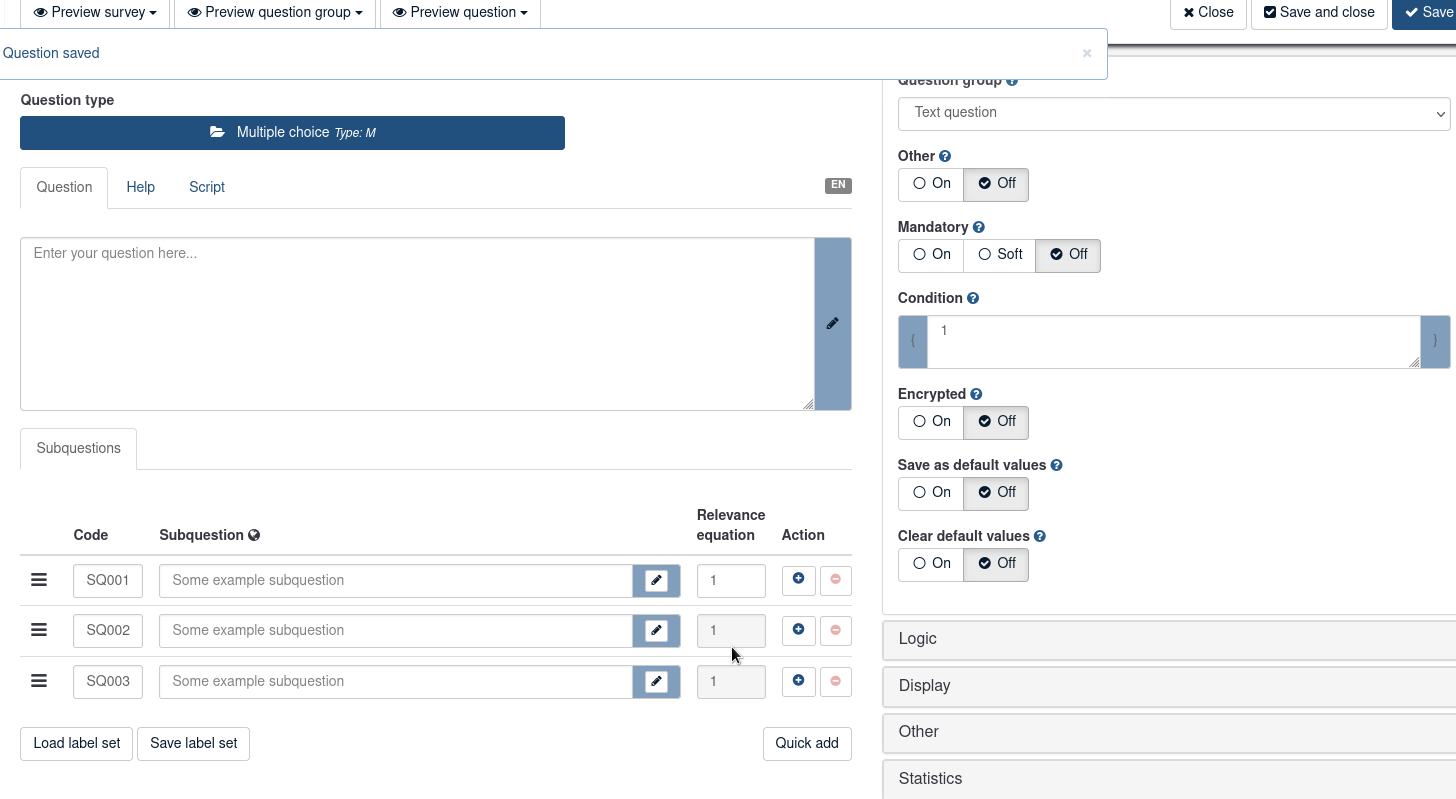
Task: Click help icon next to Mandatory label
Action: (x=979, y=228)
